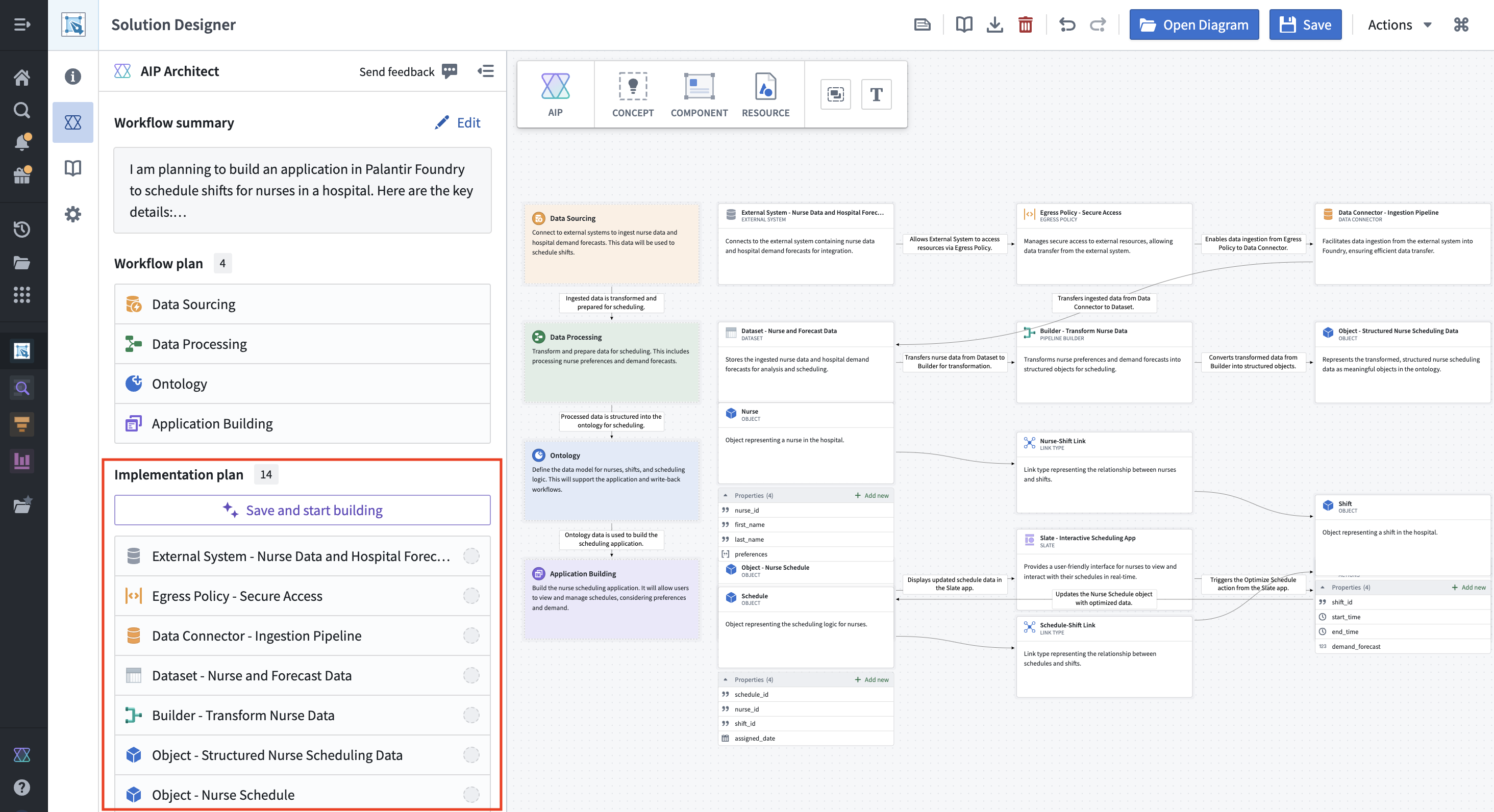Click Send feedback link
The image size is (1494, 812).
click(408, 71)
